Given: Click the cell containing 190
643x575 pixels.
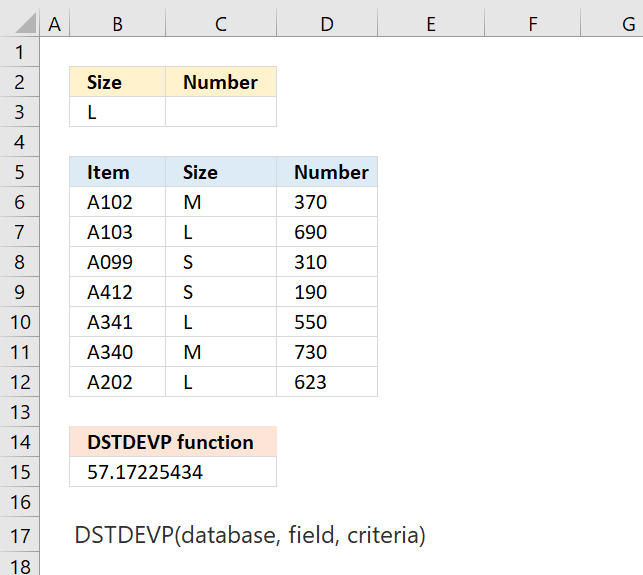Looking at the screenshot, I should point(327,292).
